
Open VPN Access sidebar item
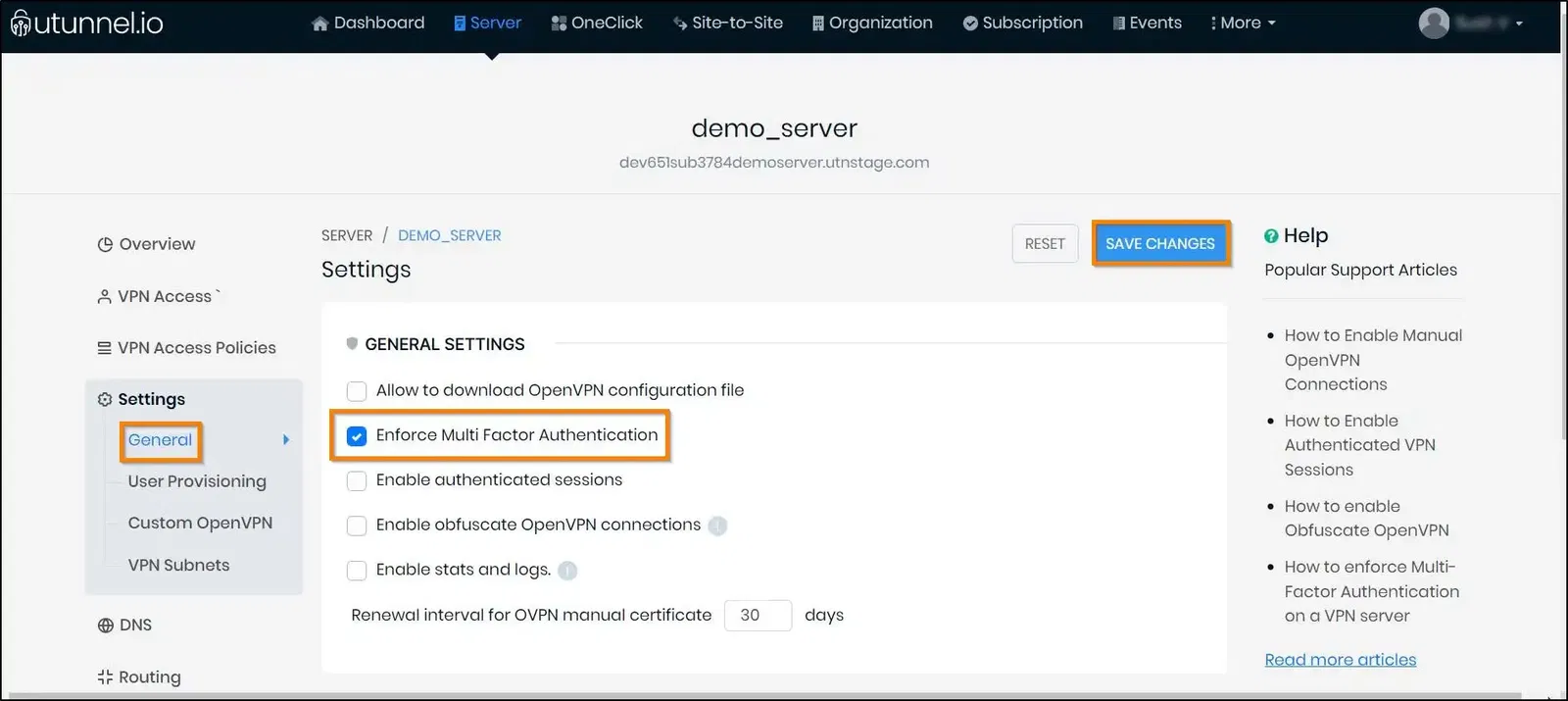[155, 296]
